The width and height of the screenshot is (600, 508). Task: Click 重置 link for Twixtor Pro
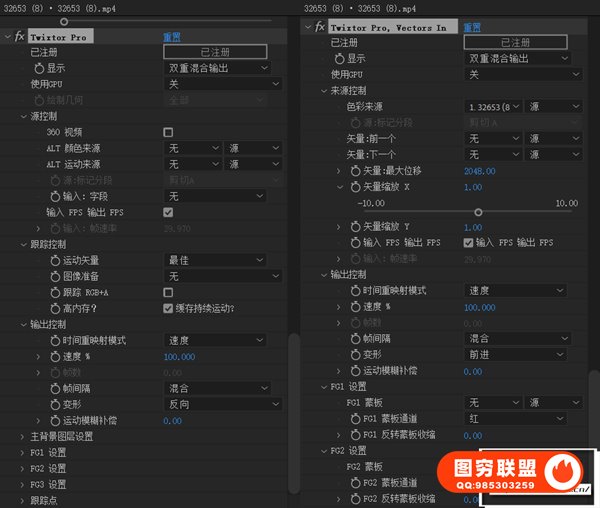point(172,37)
